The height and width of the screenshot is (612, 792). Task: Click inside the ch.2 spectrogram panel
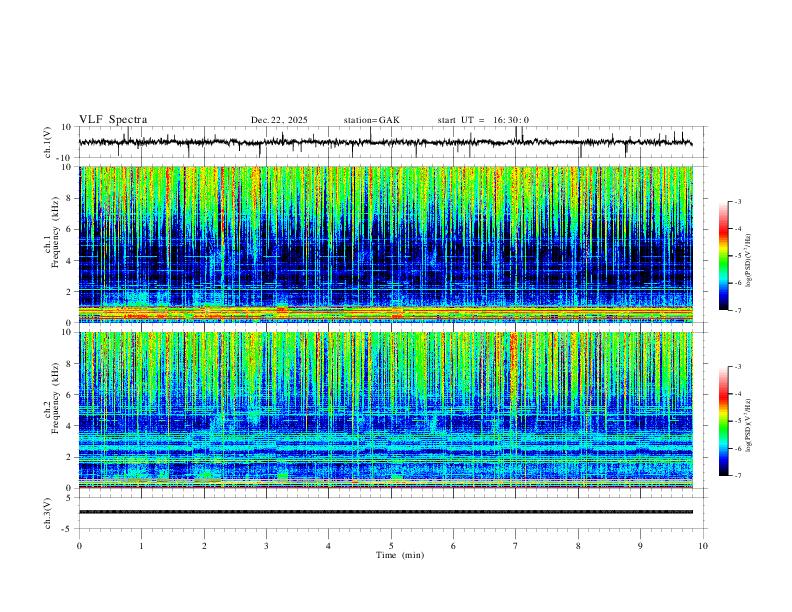386,410
